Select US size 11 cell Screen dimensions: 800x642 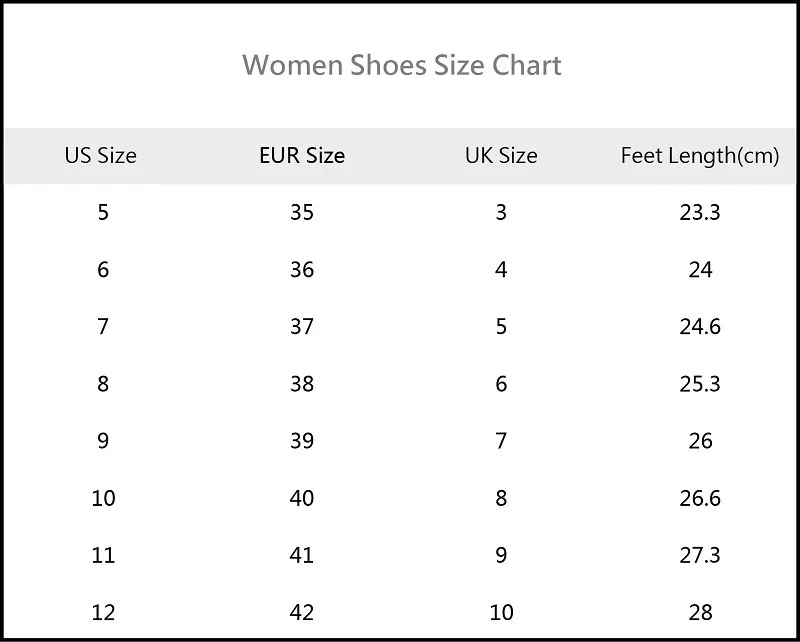[x=103, y=555]
